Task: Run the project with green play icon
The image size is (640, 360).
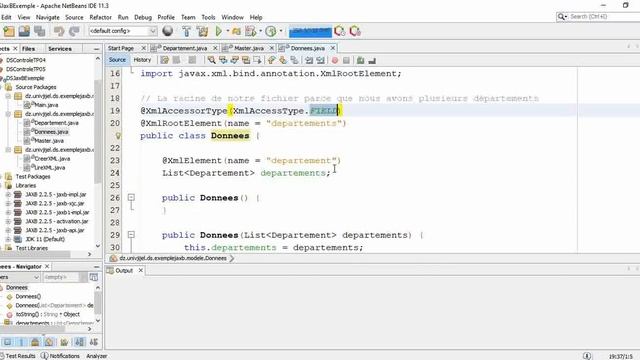Action: click(219, 31)
